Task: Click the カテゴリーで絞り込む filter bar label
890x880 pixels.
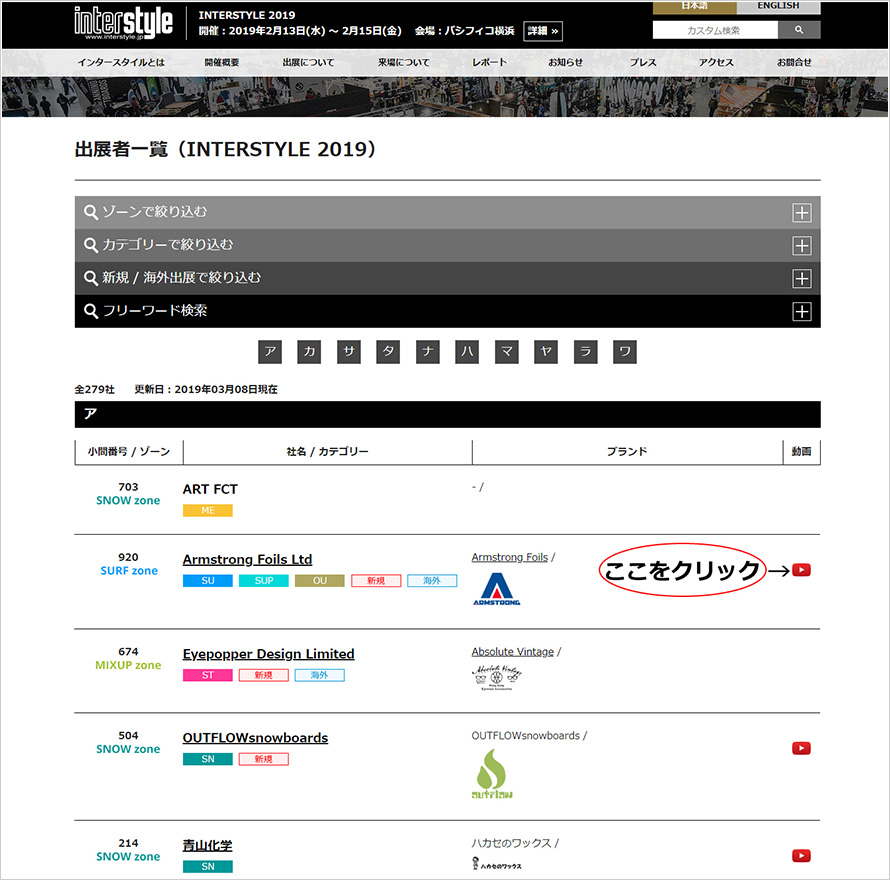Action: point(167,245)
